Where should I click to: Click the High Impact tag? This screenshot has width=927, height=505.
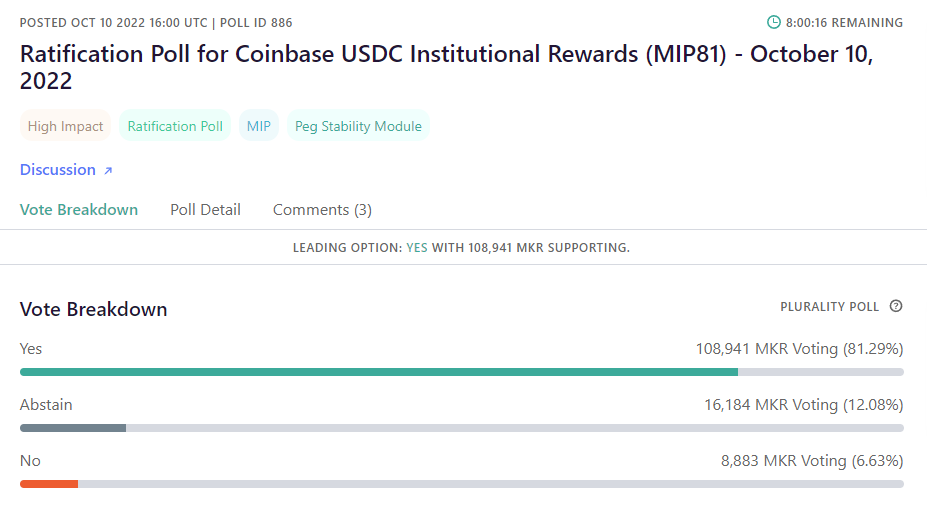(x=65, y=126)
